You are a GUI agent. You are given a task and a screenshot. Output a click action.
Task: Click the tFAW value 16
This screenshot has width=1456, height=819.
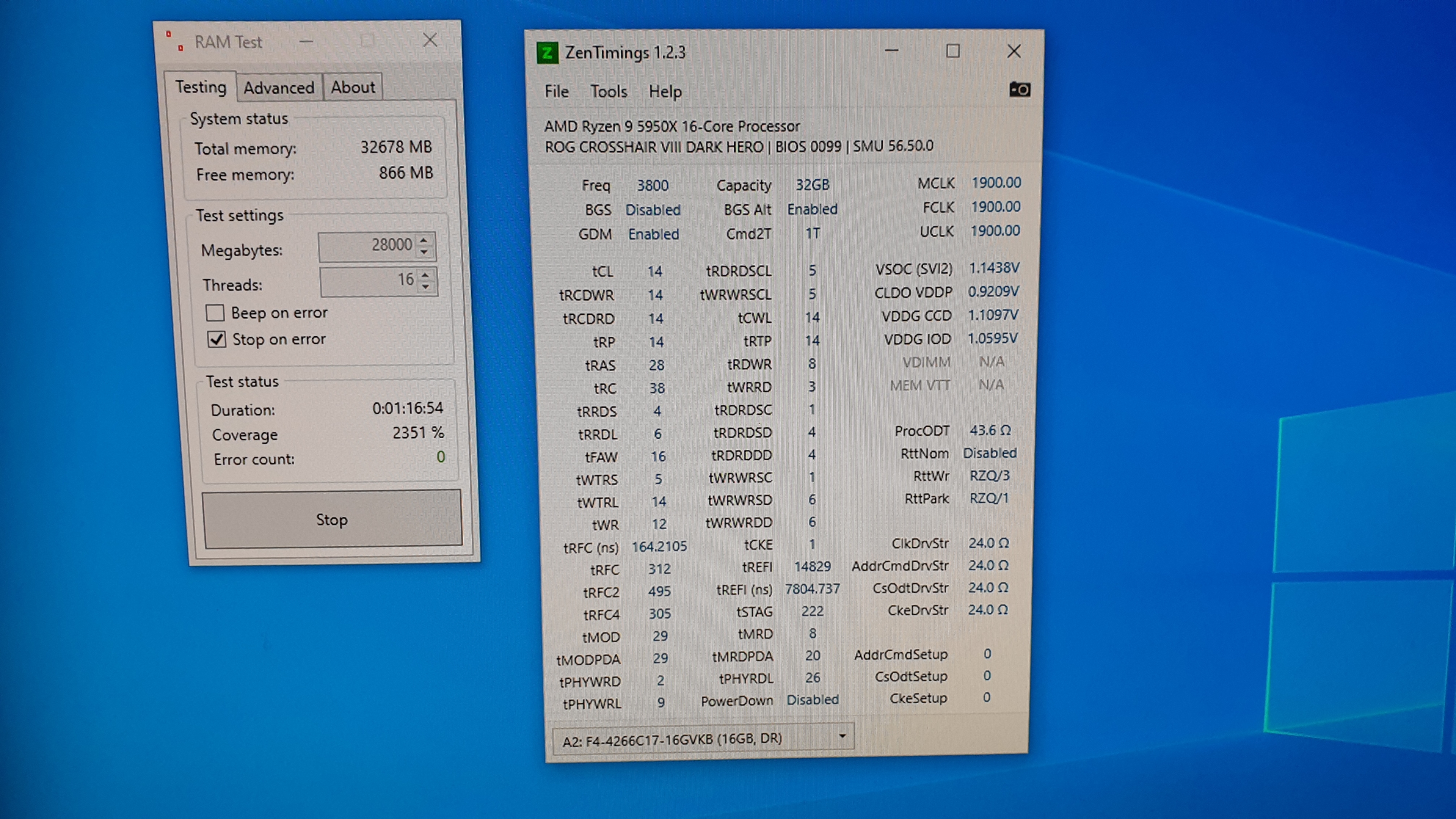tap(658, 456)
